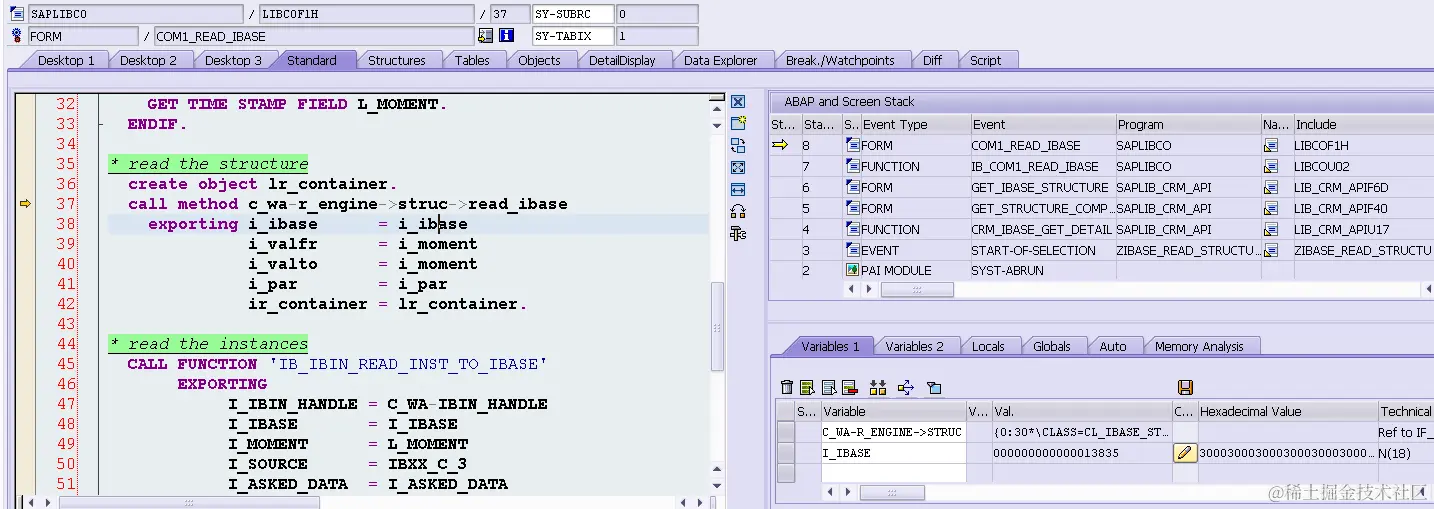The height and width of the screenshot is (509, 1434).
Task: Click the program icon beside SAPLIBCO field
Action: 16,14
